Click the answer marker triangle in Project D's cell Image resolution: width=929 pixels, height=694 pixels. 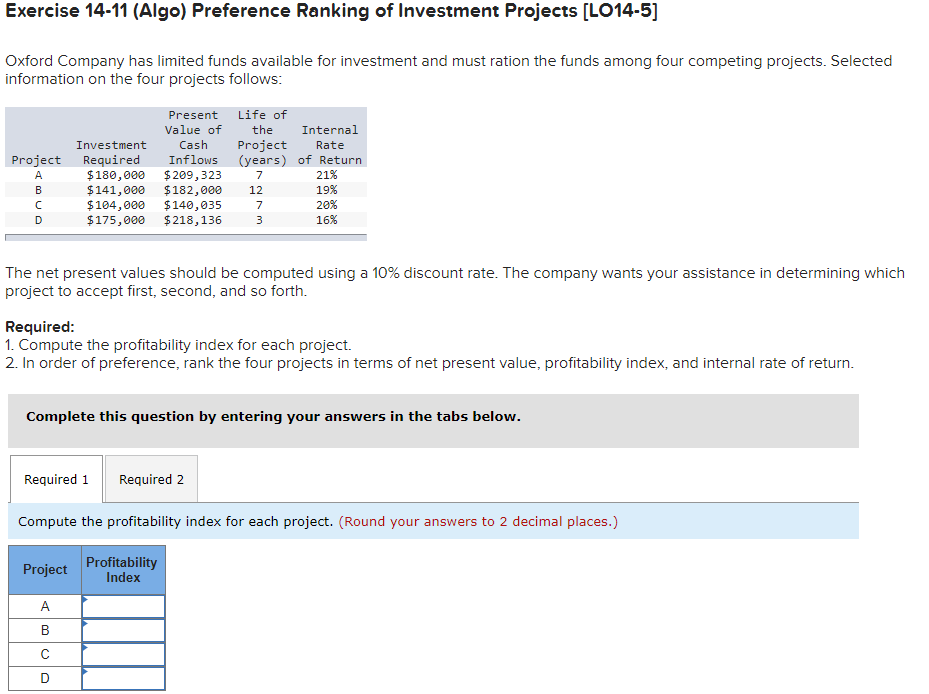pos(86,672)
